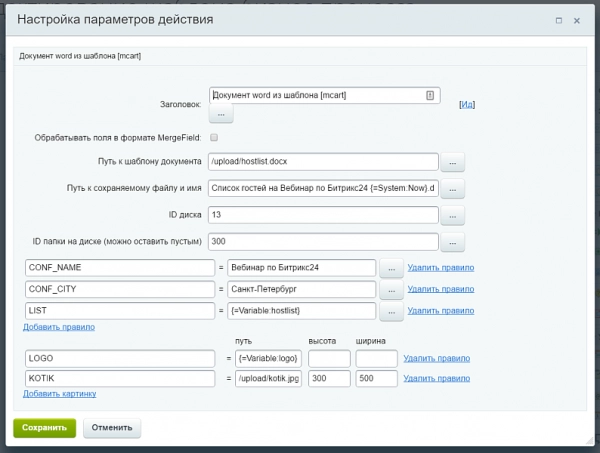
Task: Click the Добавить картинку link
Action: pos(60,394)
